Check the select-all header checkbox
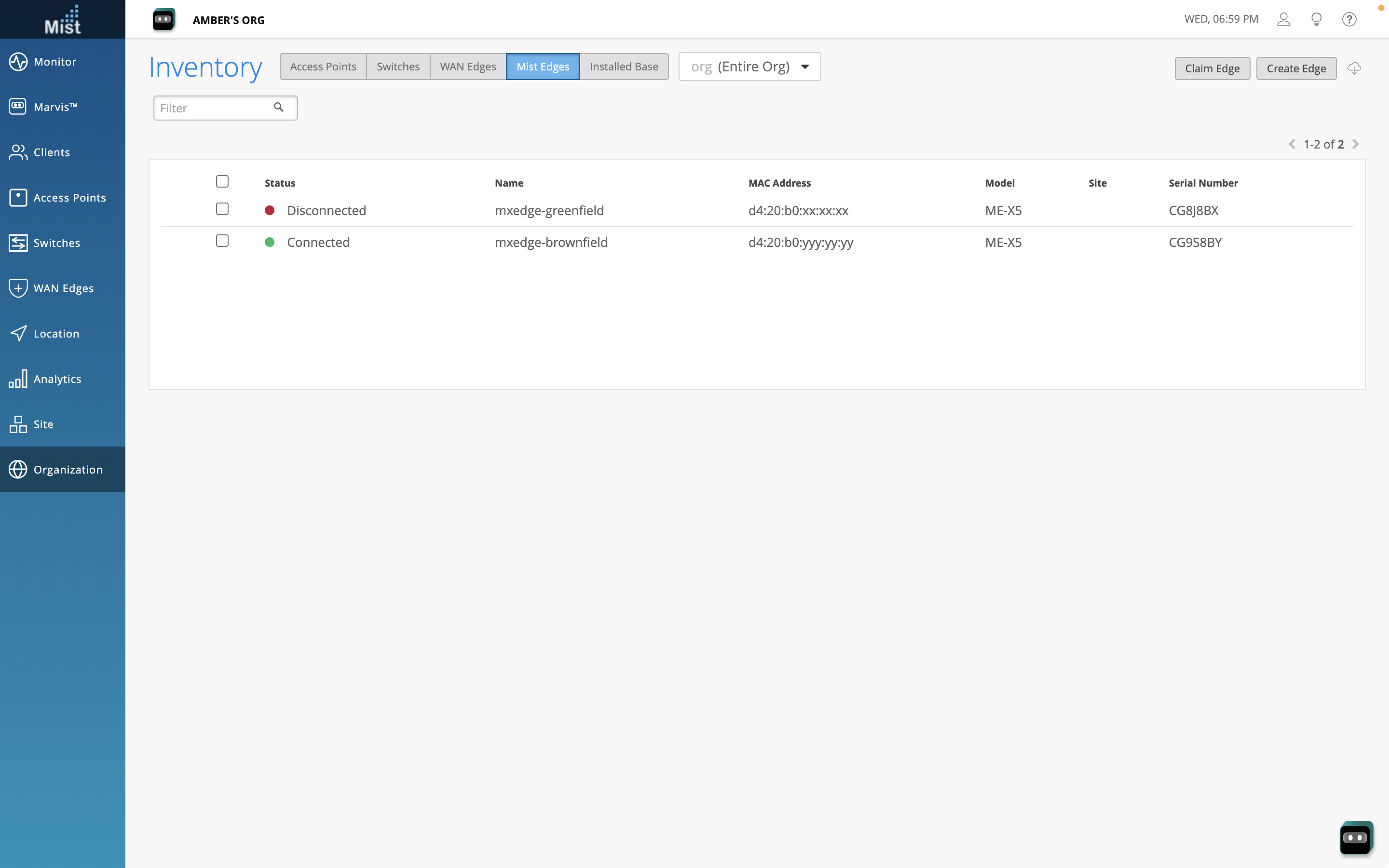This screenshot has height=868, width=1389. point(222,181)
